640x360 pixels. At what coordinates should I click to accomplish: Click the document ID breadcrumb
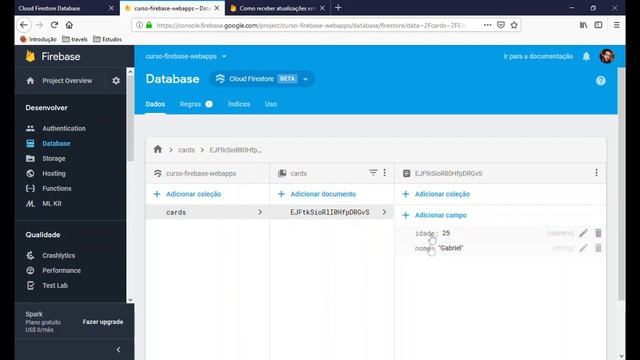(x=235, y=150)
